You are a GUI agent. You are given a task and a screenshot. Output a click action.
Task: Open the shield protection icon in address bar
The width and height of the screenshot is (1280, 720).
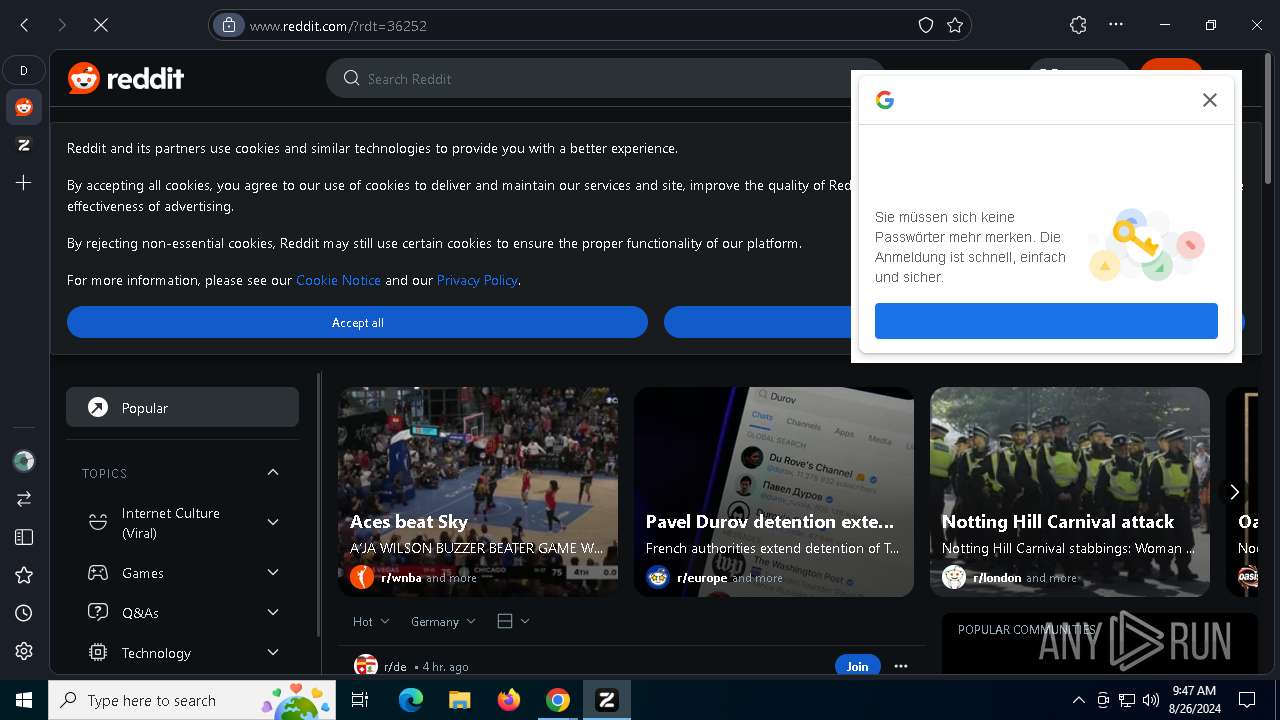tap(926, 25)
